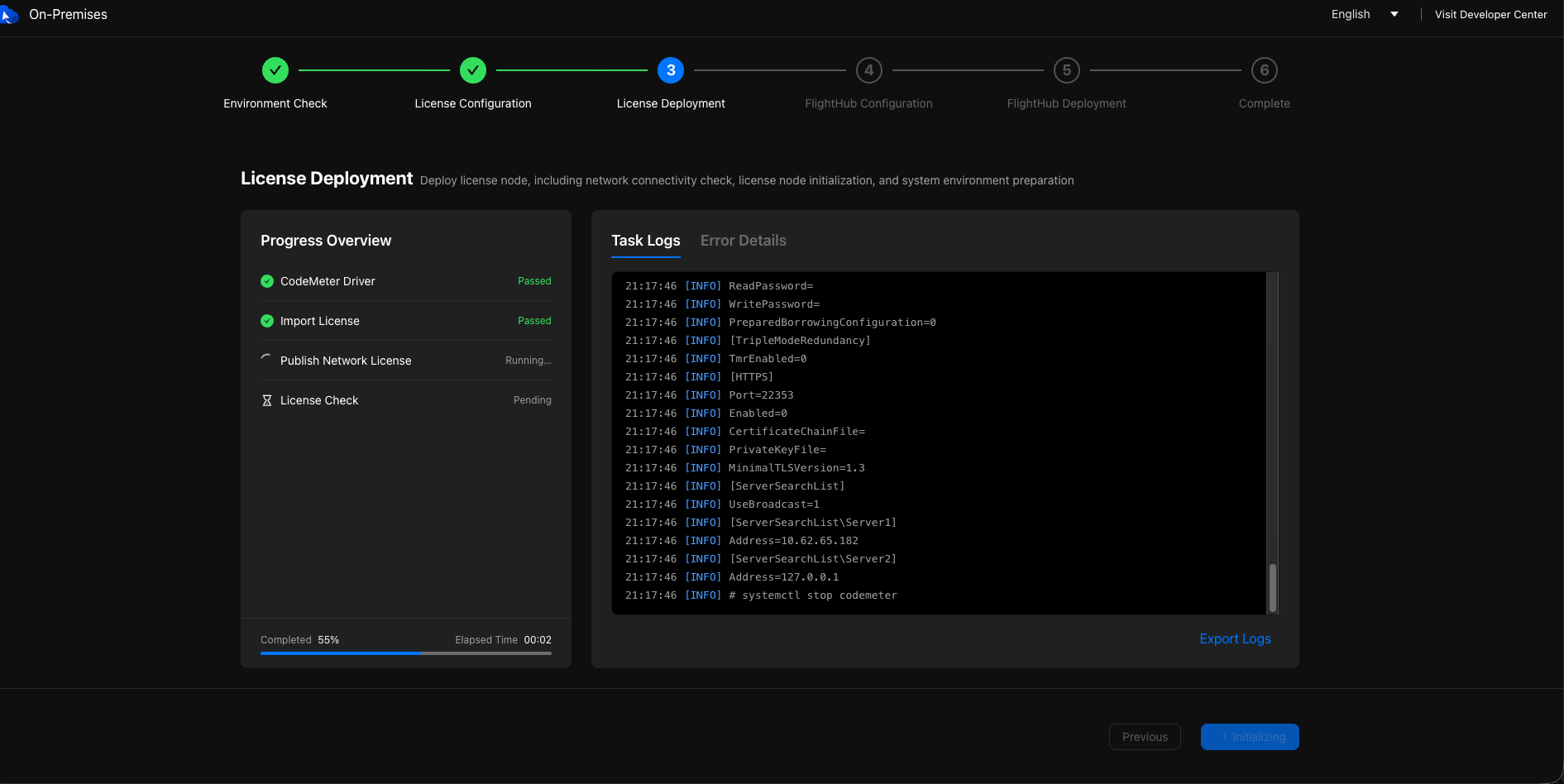Viewport: 1564px width, 784px height.
Task: Click the Passed status beside CodeMeter Driver
Action: [x=534, y=281]
